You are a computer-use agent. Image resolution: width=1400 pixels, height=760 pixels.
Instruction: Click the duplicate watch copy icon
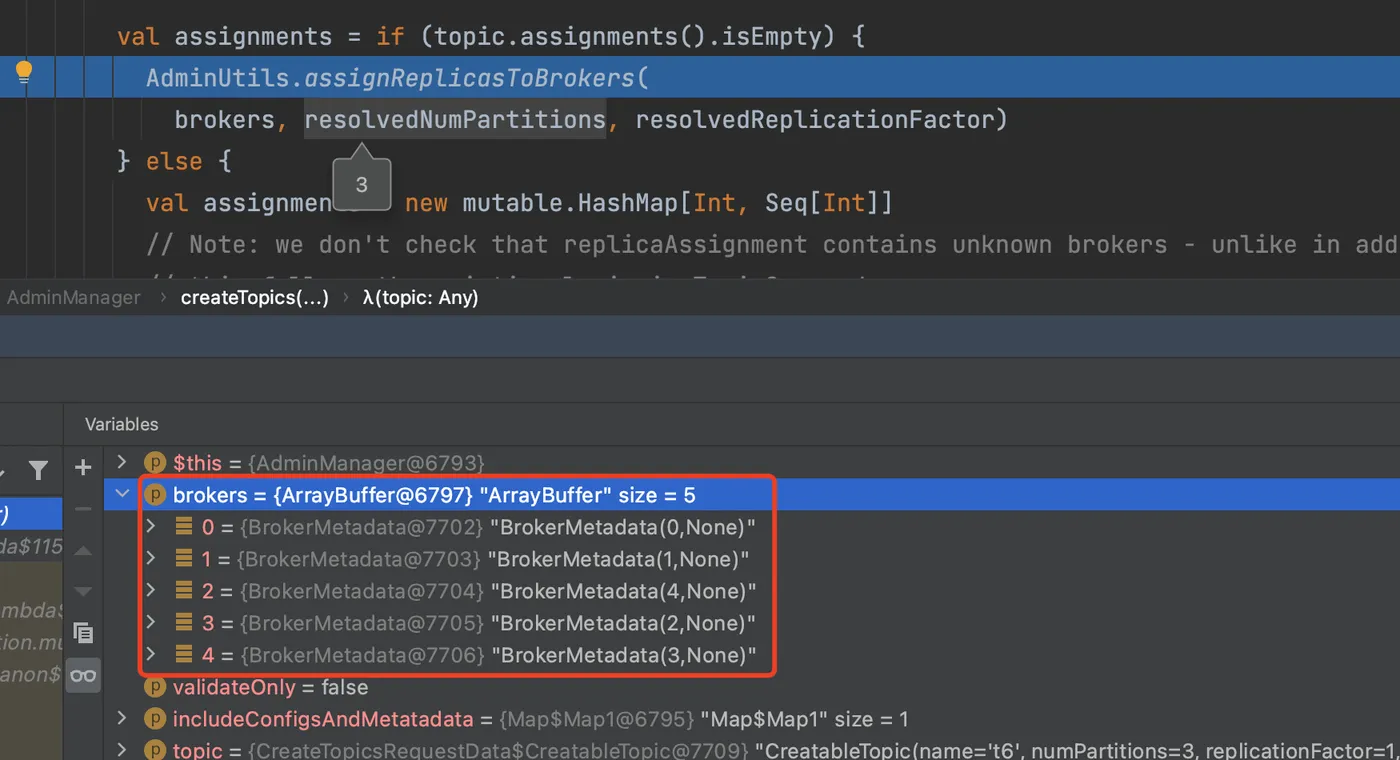pos(84,633)
